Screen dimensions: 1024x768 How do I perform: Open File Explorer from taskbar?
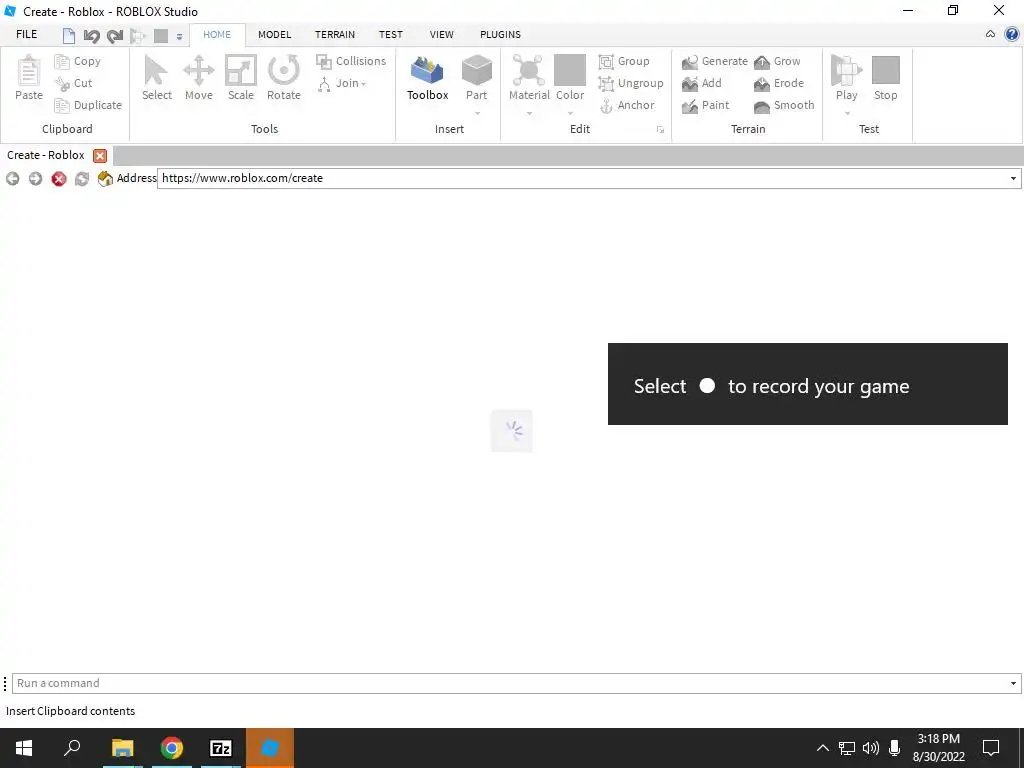[x=122, y=748]
